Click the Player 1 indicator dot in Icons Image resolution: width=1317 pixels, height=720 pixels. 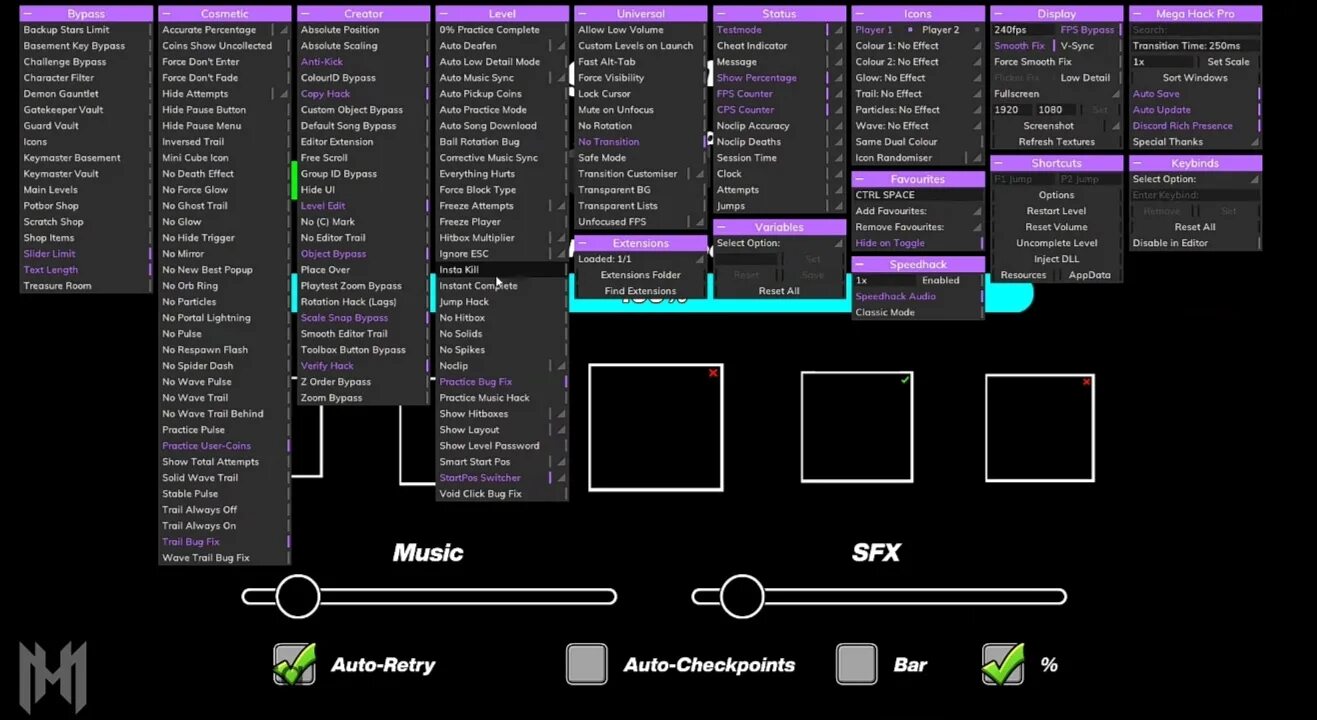click(x=908, y=30)
